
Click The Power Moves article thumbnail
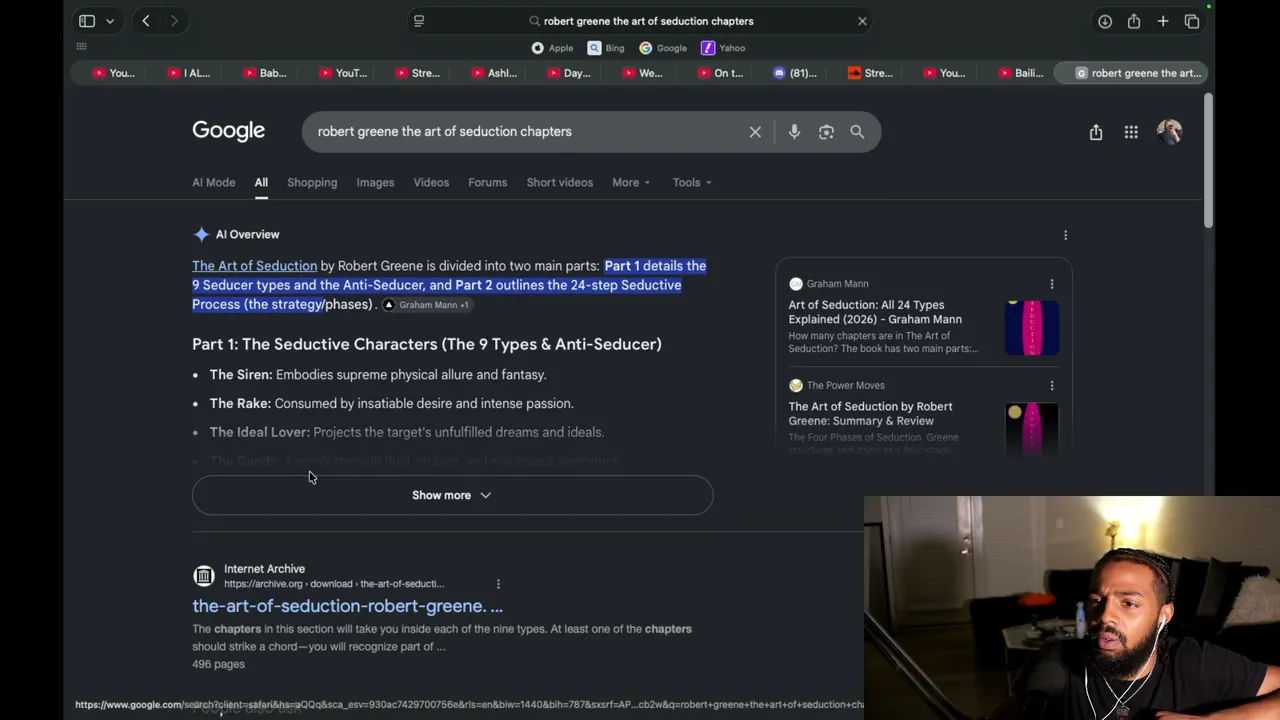coord(1032,427)
